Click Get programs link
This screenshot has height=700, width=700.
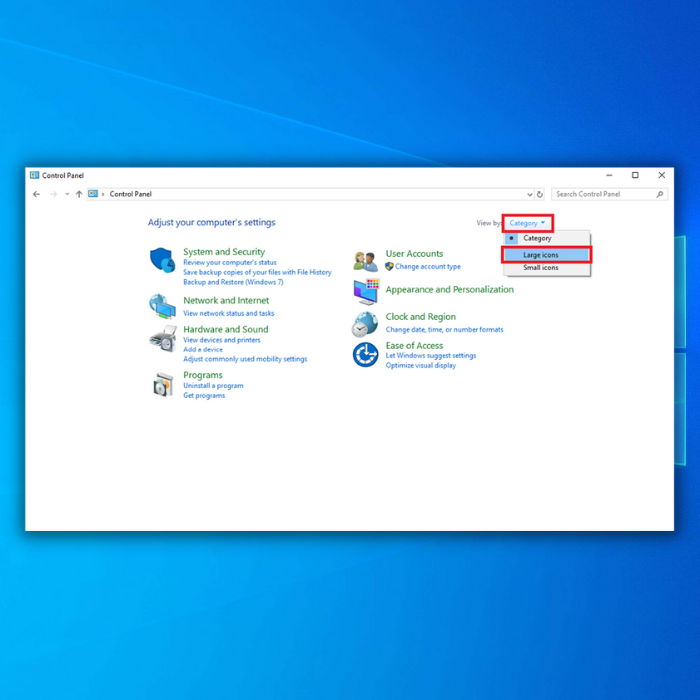tap(204, 396)
